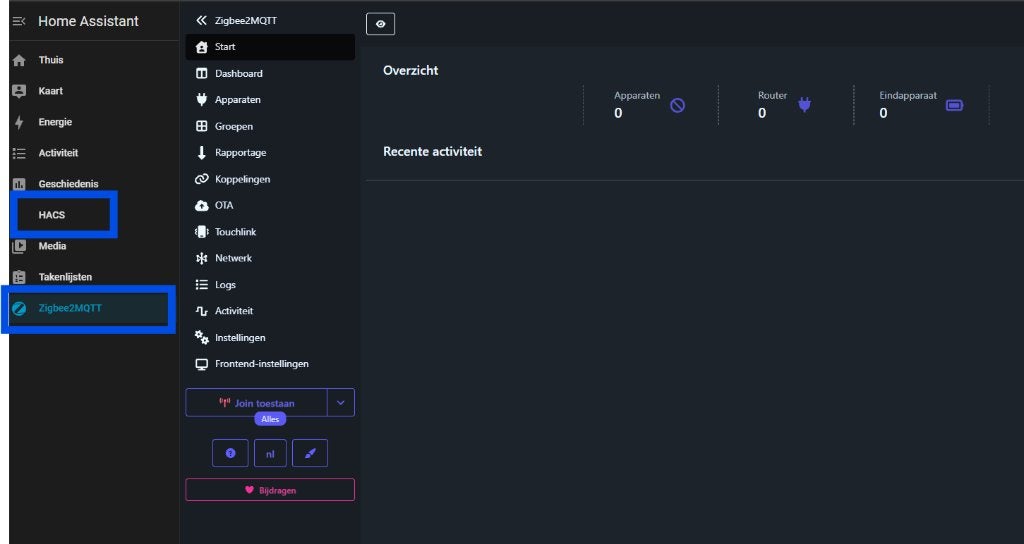The width and height of the screenshot is (1024, 544).
Task: Click the Apparaten blocked-circle icon in overview
Action: point(678,105)
